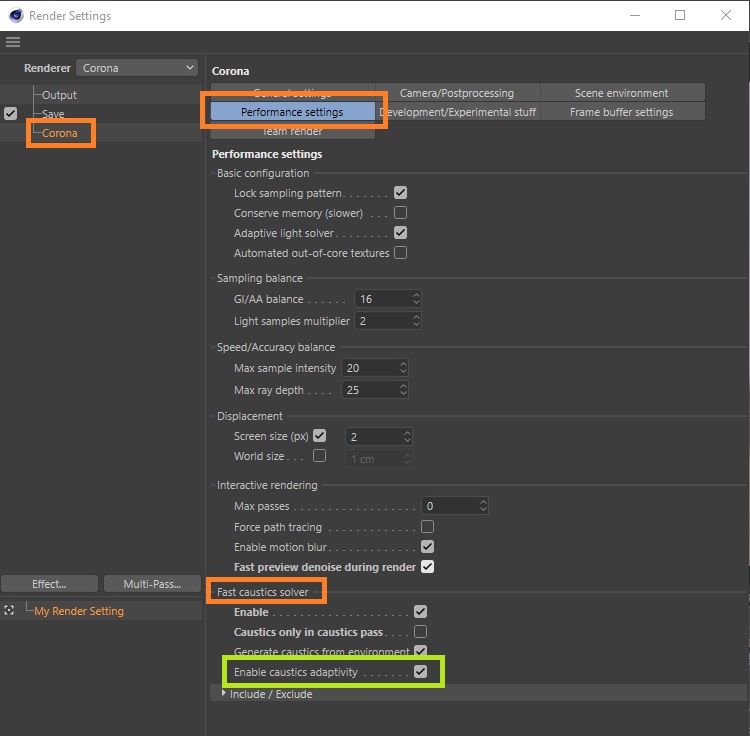Enable Conserve memory (slower) checkbox
750x736 pixels.
click(x=400, y=212)
